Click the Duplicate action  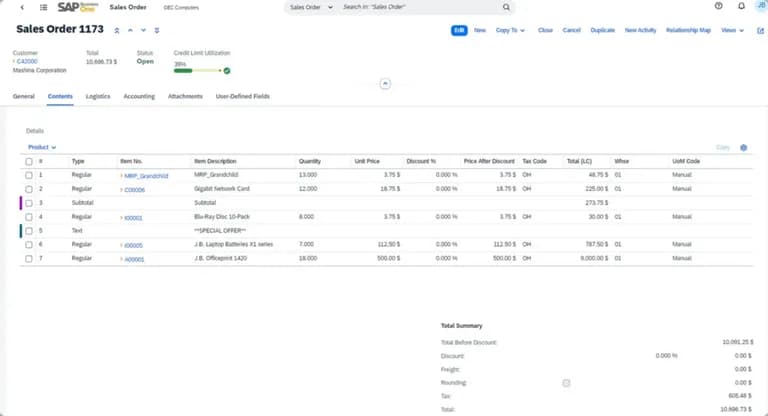pyautogui.click(x=602, y=30)
